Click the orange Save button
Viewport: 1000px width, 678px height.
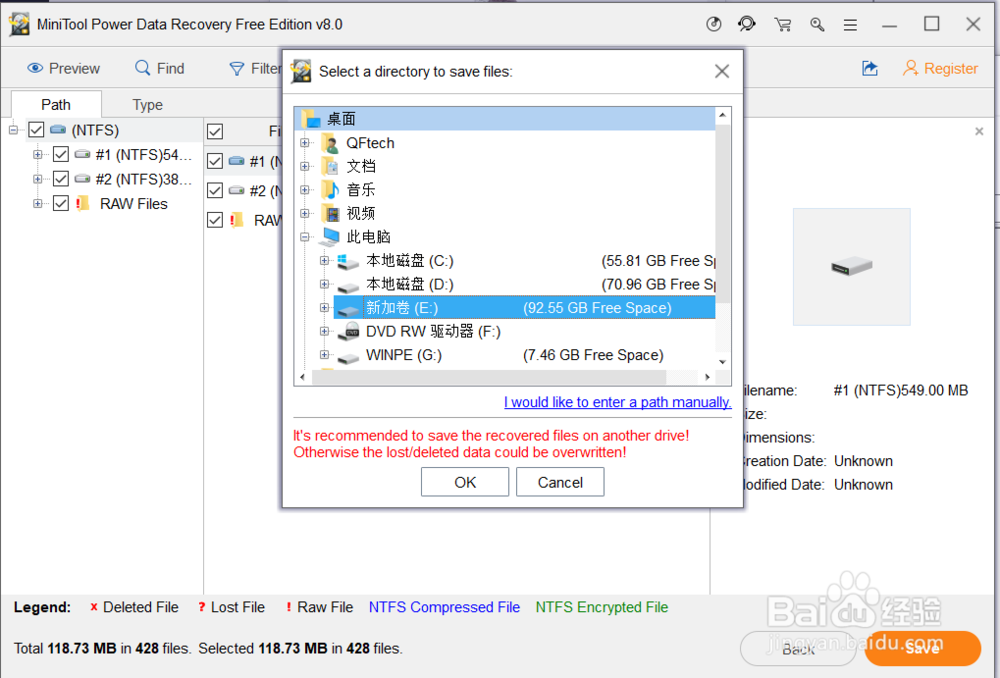coord(922,648)
